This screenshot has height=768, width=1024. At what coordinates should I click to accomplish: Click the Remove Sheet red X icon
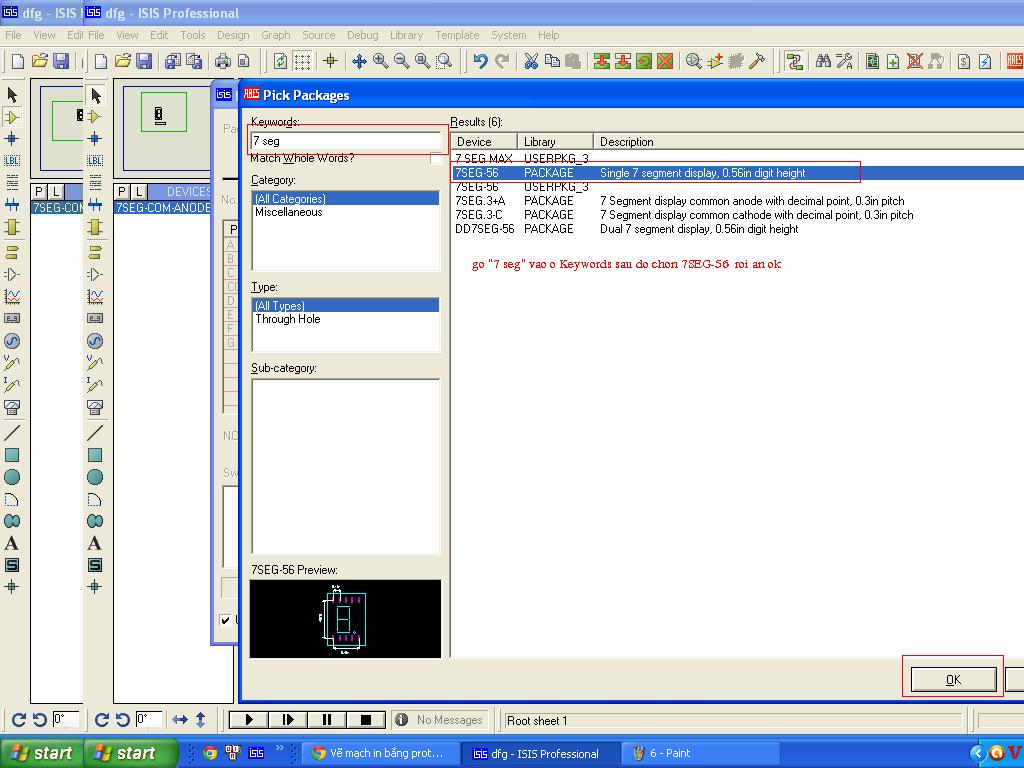[x=914, y=61]
